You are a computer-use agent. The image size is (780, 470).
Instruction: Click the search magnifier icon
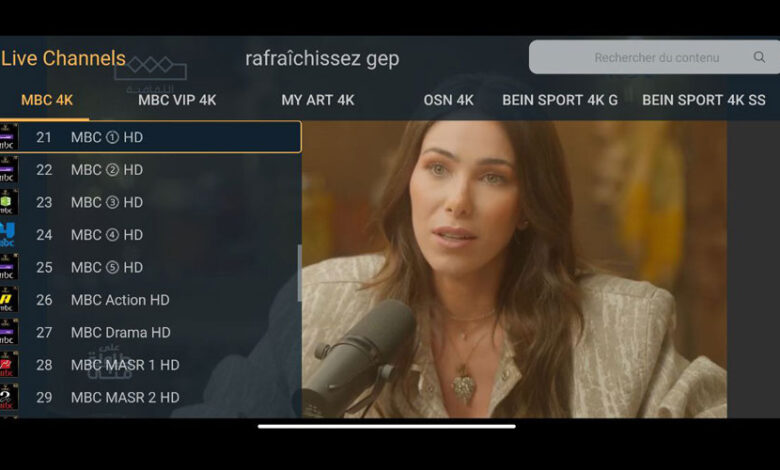coord(759,57)
